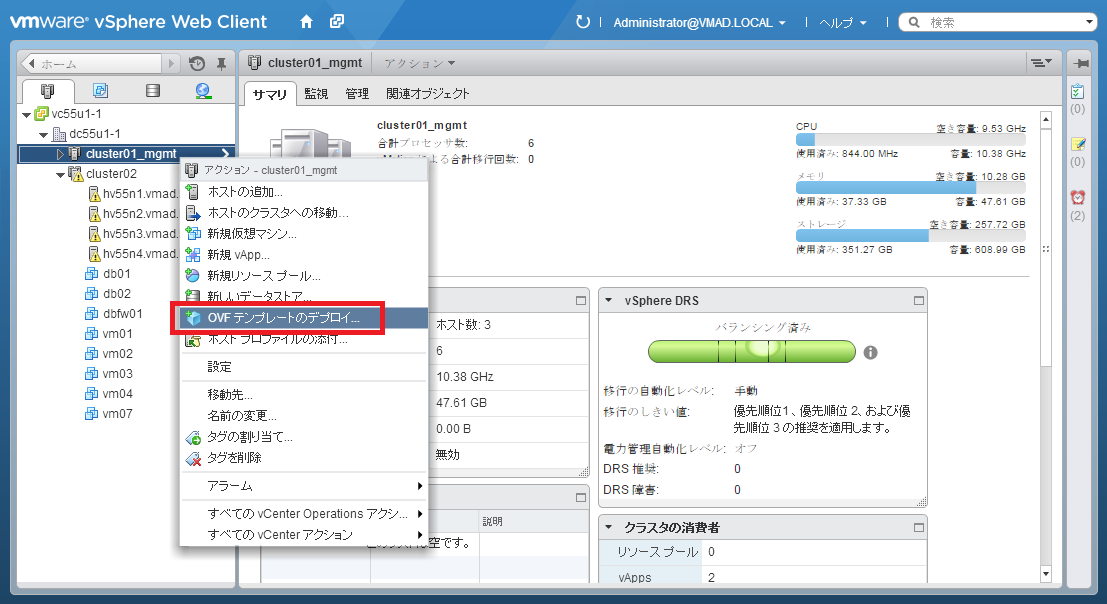Switch to VMs and Templates view tab

tap(100, 90)
